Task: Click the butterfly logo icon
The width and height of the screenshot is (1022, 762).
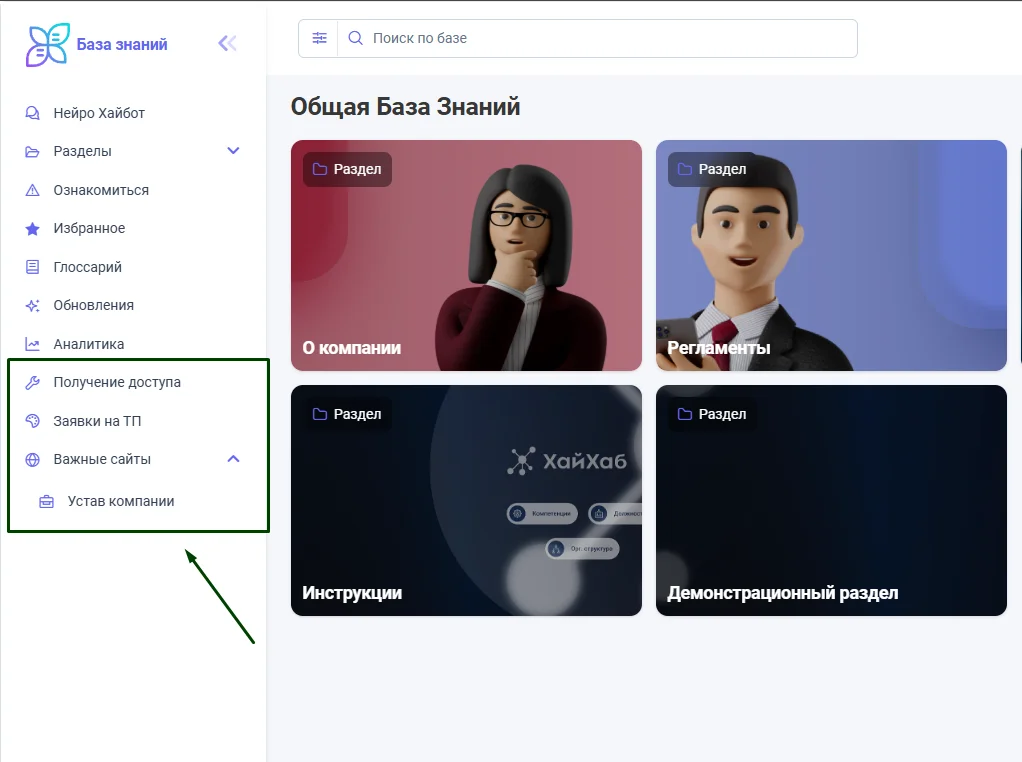Action: (48, 45)
